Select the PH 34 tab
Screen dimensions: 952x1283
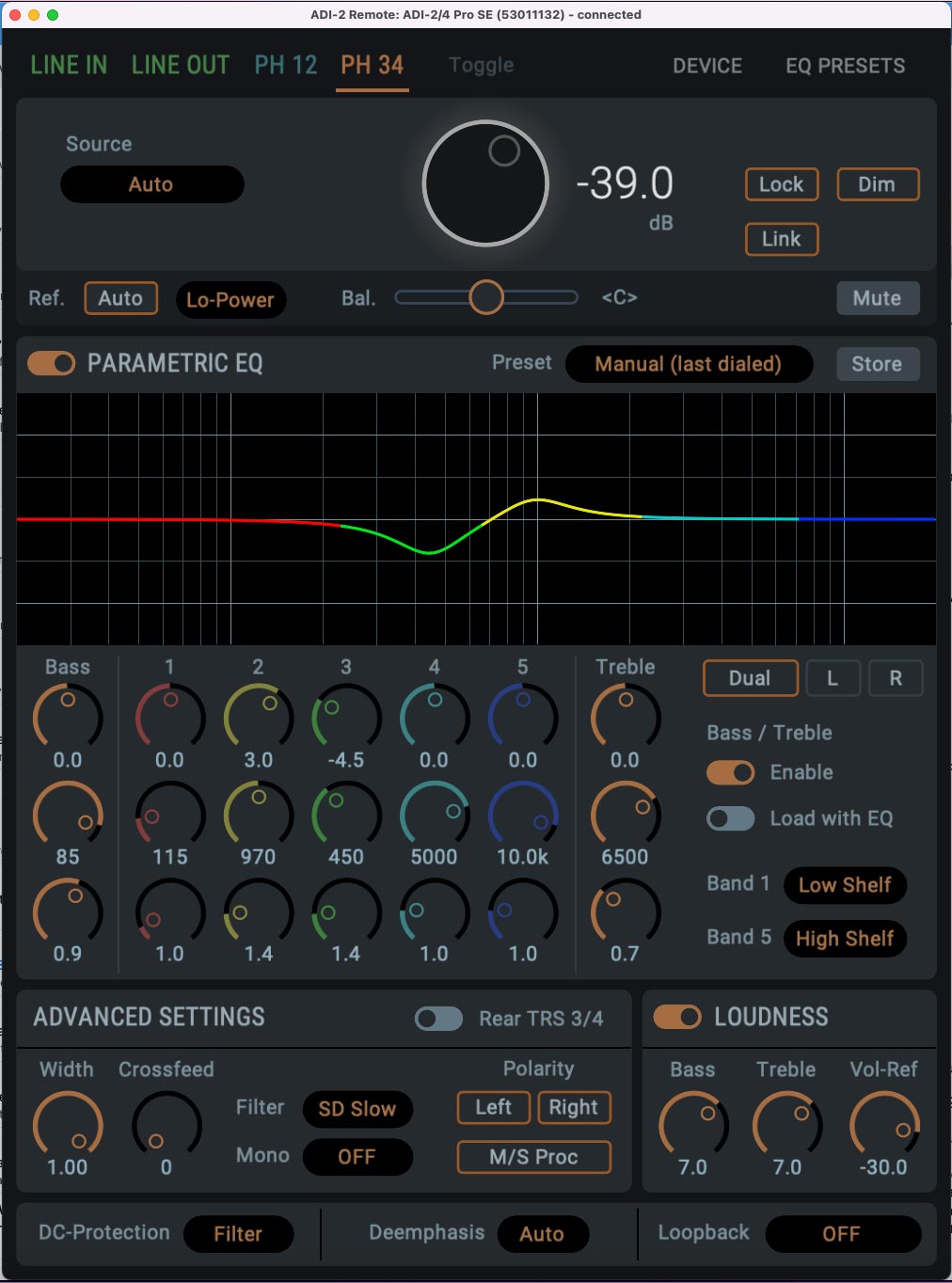[x=373, y=65]
